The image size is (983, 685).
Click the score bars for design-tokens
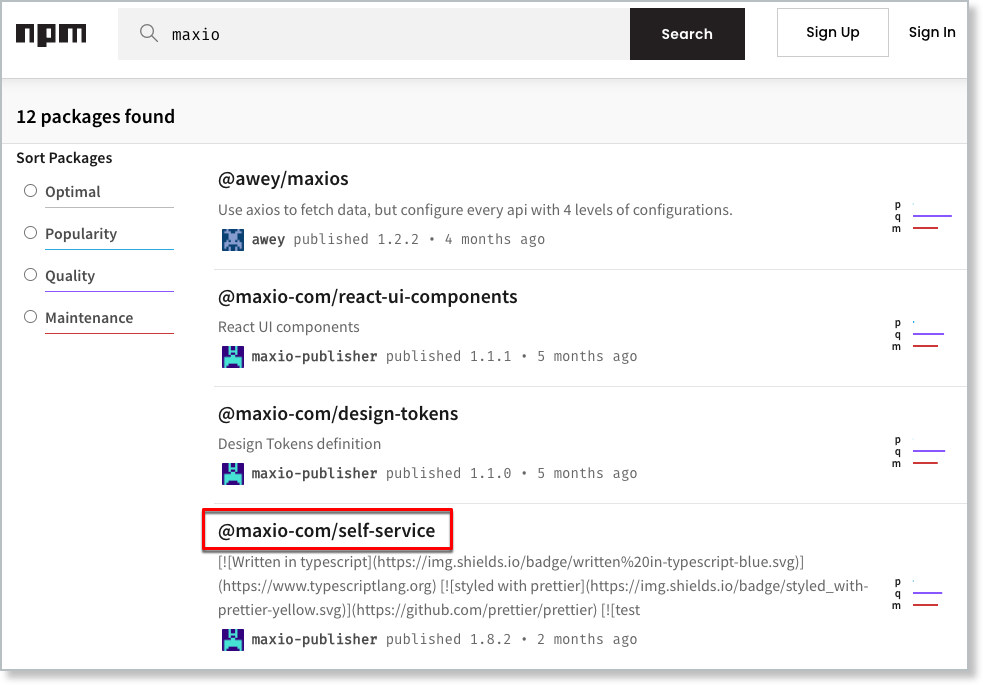[x=920, y=452]
